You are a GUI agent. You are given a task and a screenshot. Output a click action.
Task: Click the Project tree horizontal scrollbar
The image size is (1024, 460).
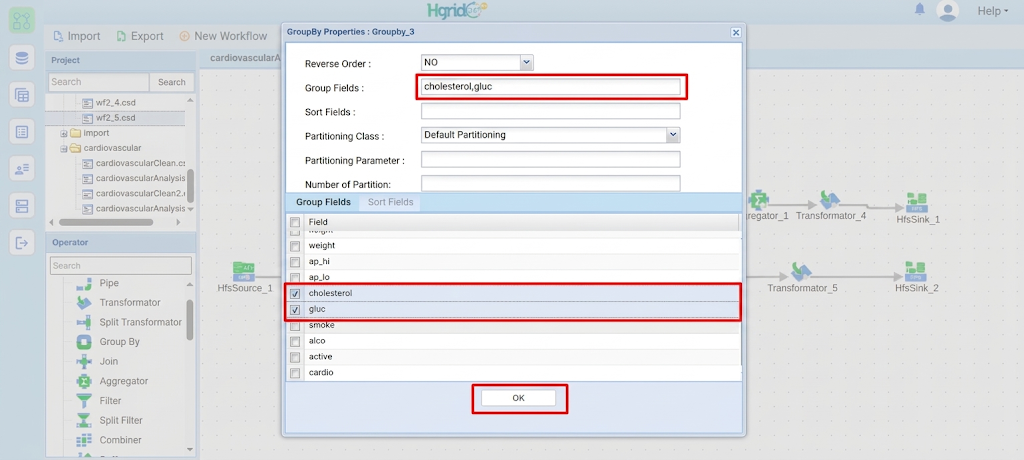(106, 222)
